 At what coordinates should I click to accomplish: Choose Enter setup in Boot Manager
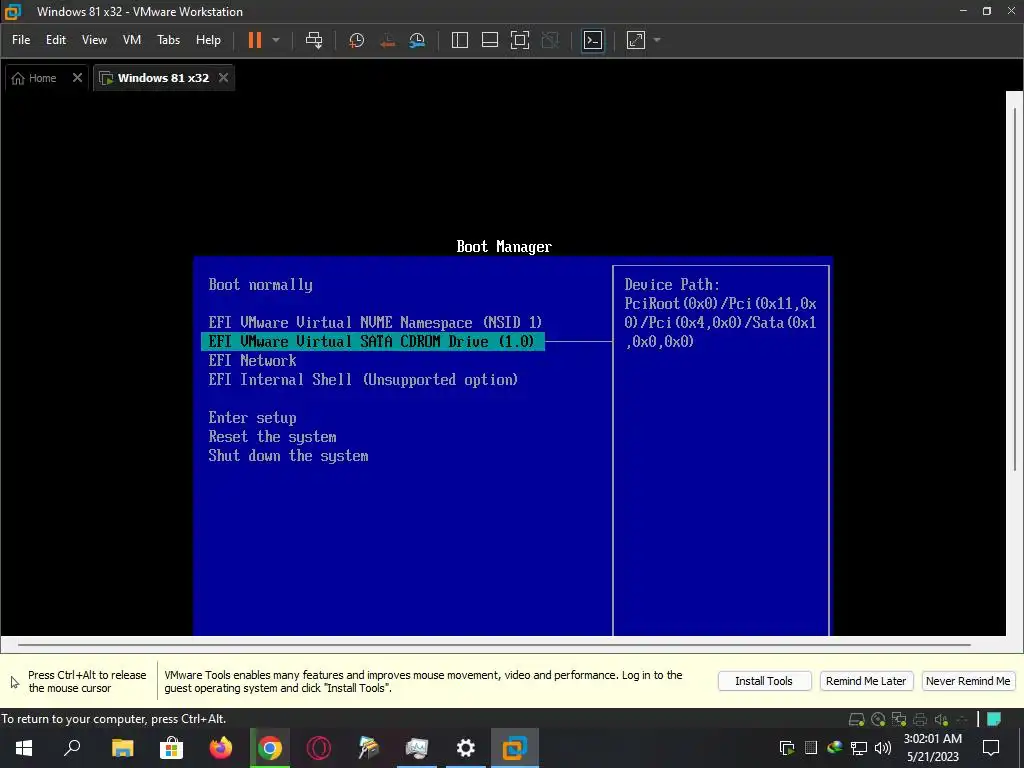253,418
